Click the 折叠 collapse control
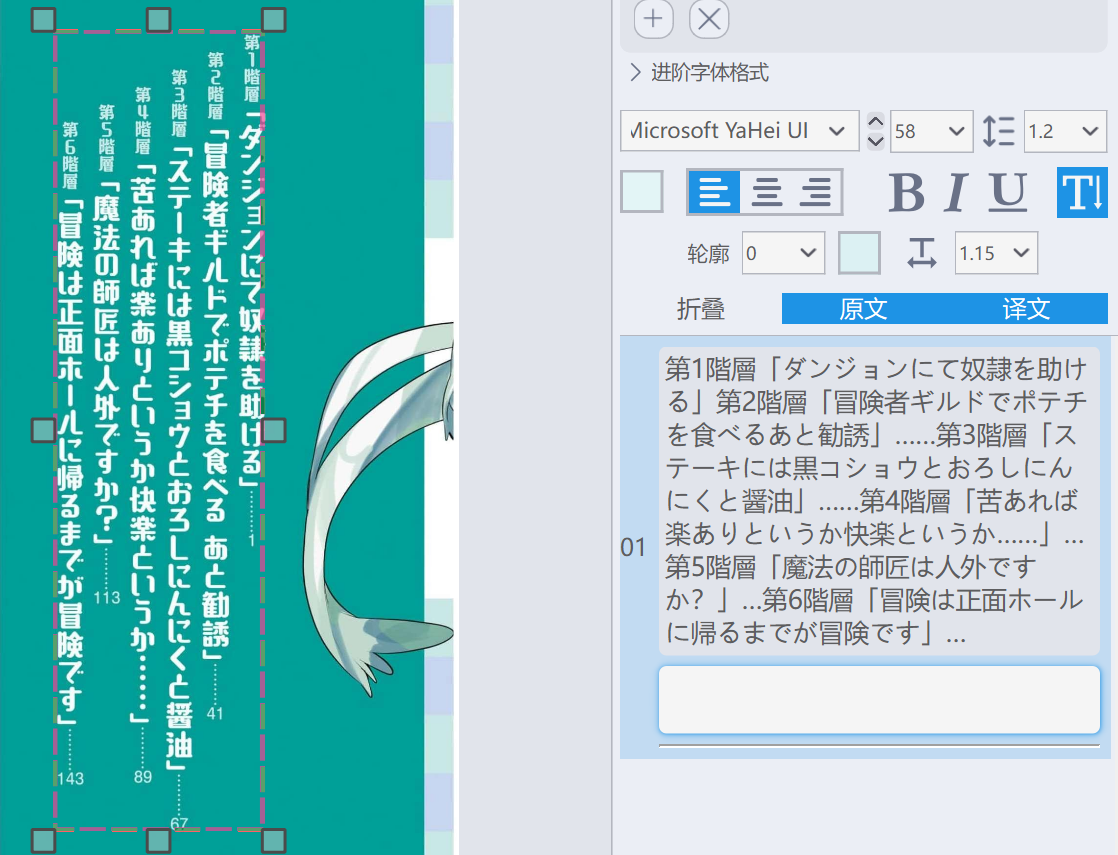The height and width of the screenshot is (855, 1118). pos(700,309)
